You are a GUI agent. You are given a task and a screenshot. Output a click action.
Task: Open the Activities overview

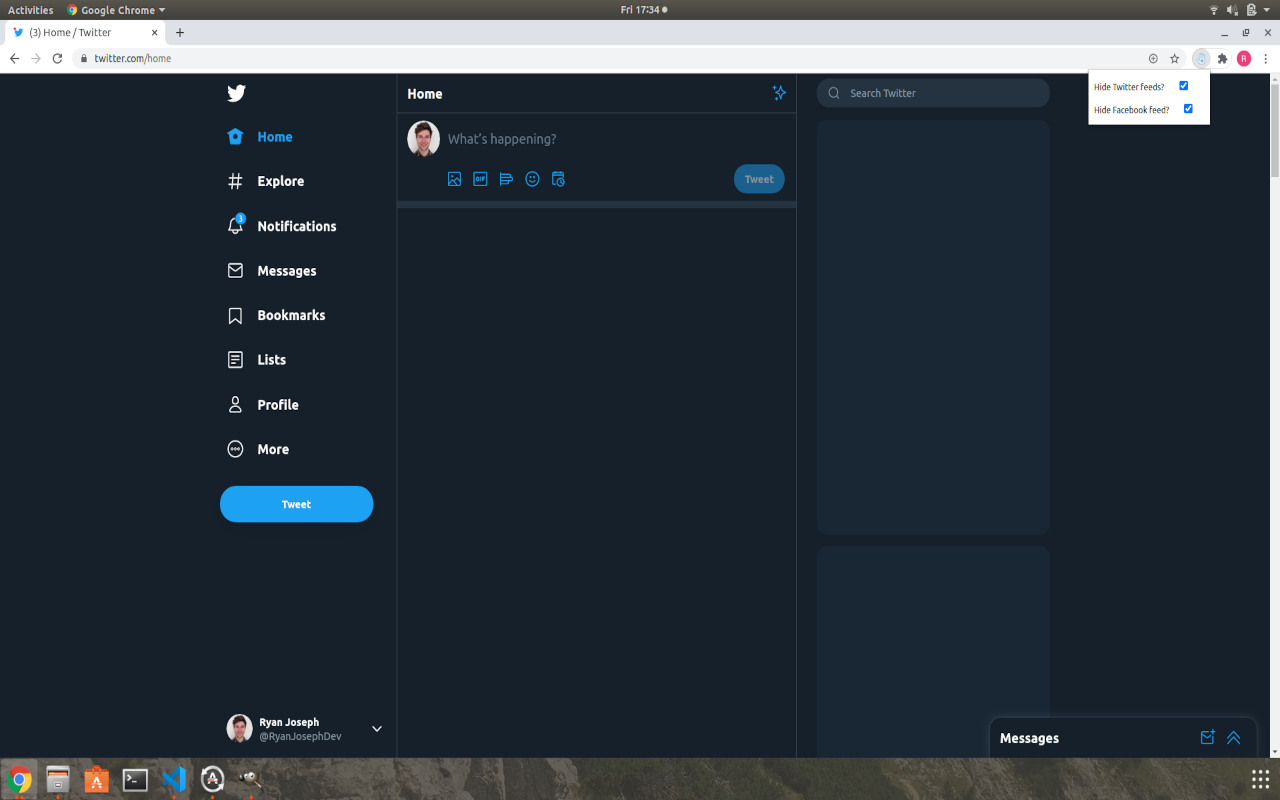[x=31, y=10]
